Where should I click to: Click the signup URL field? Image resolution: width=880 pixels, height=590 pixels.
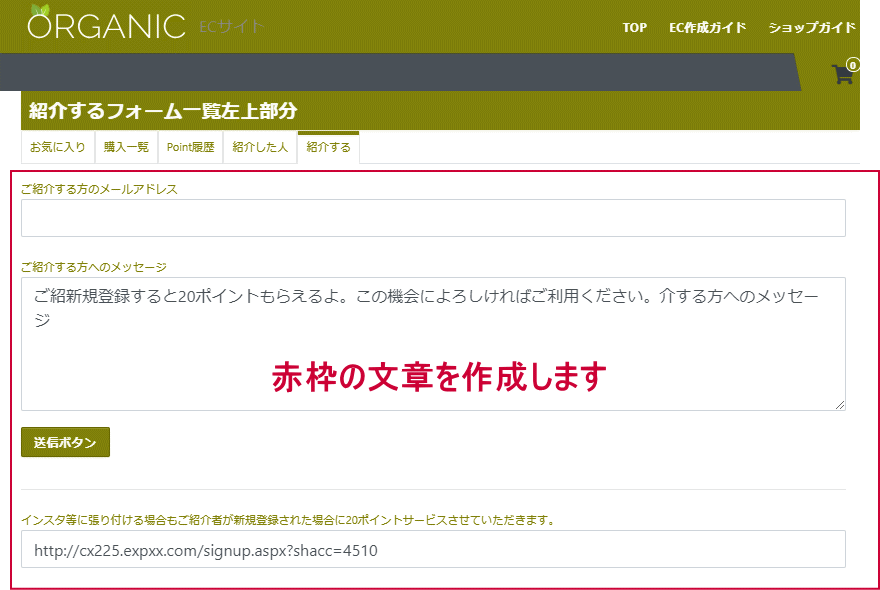pyautogui.click(x=433, y=549)
